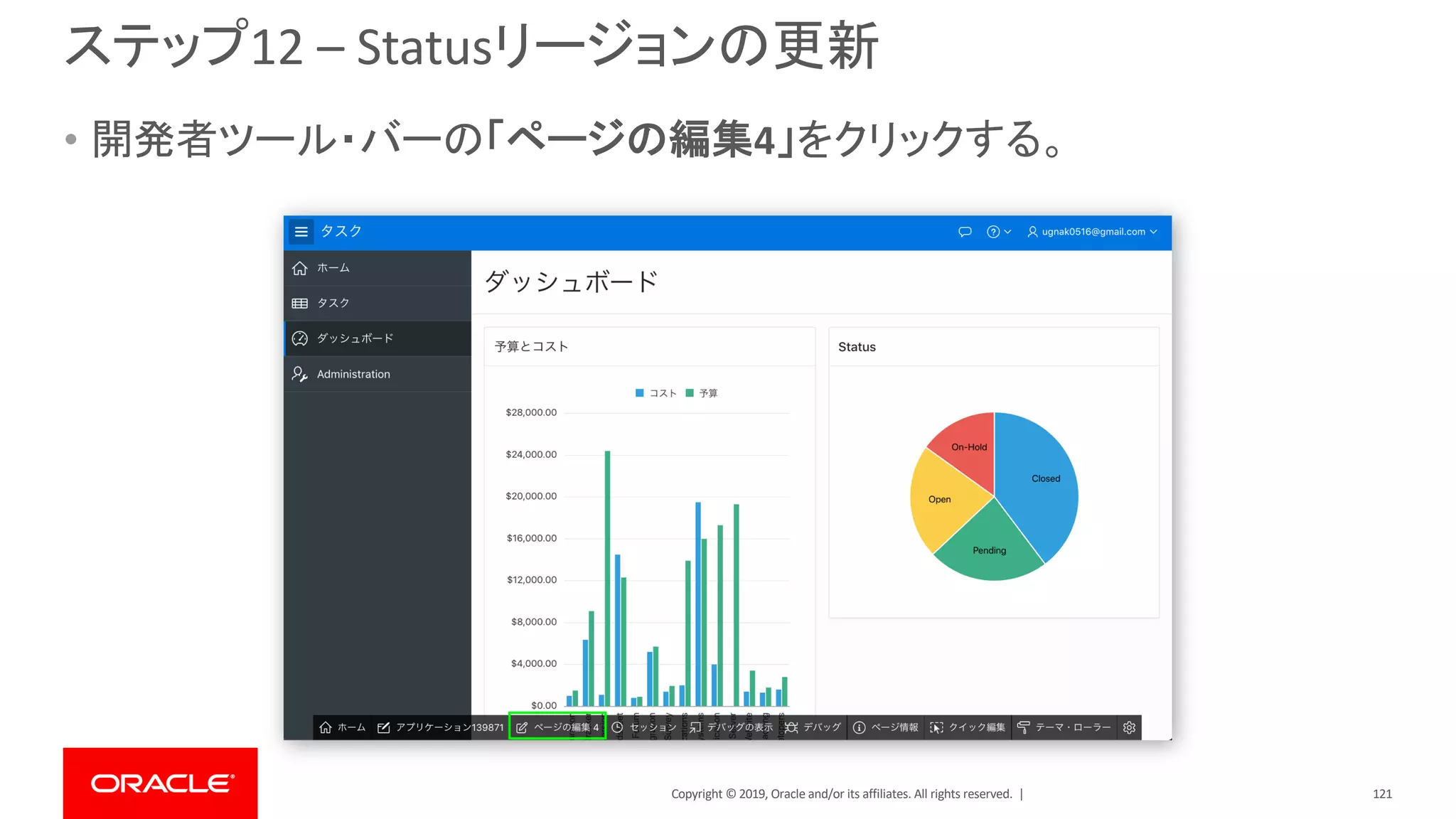The width and height of the screenshot is (1456, 819).
Task: Click the edit icon beside アプリケーション139871
Action: [384, 727]
